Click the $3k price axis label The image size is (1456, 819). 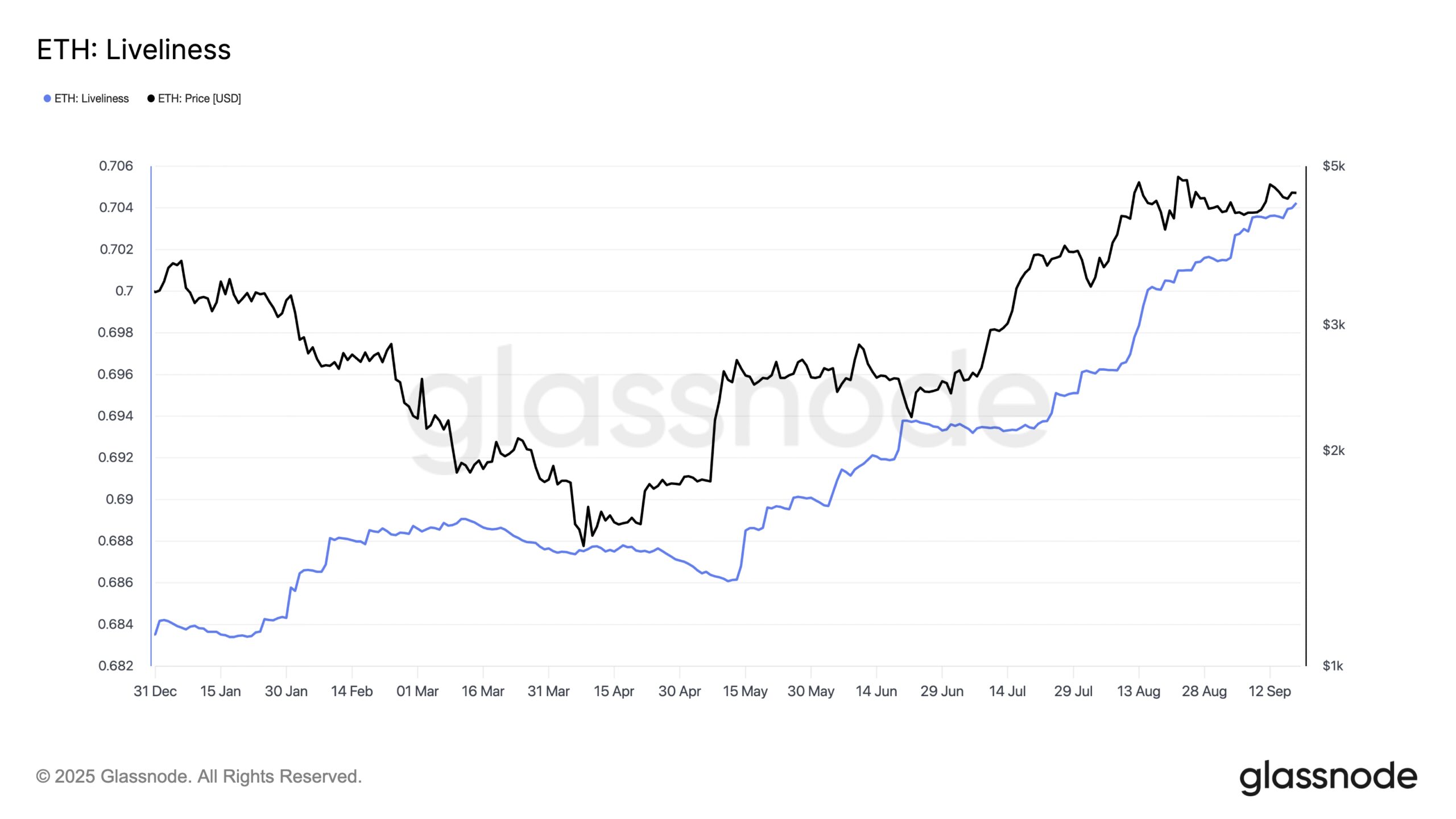[1334, 324]
